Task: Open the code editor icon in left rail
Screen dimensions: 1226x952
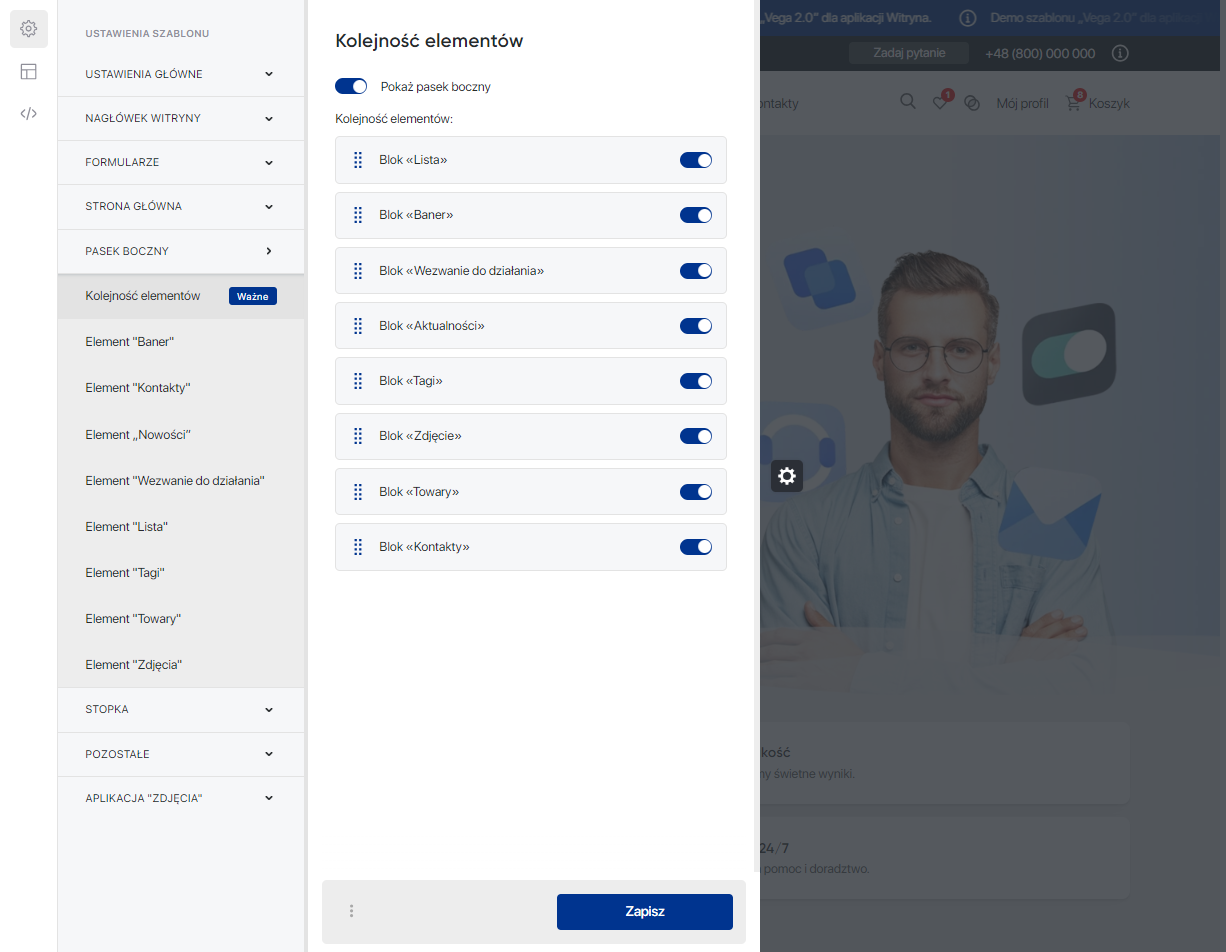Action: click(x=29, y=113)
